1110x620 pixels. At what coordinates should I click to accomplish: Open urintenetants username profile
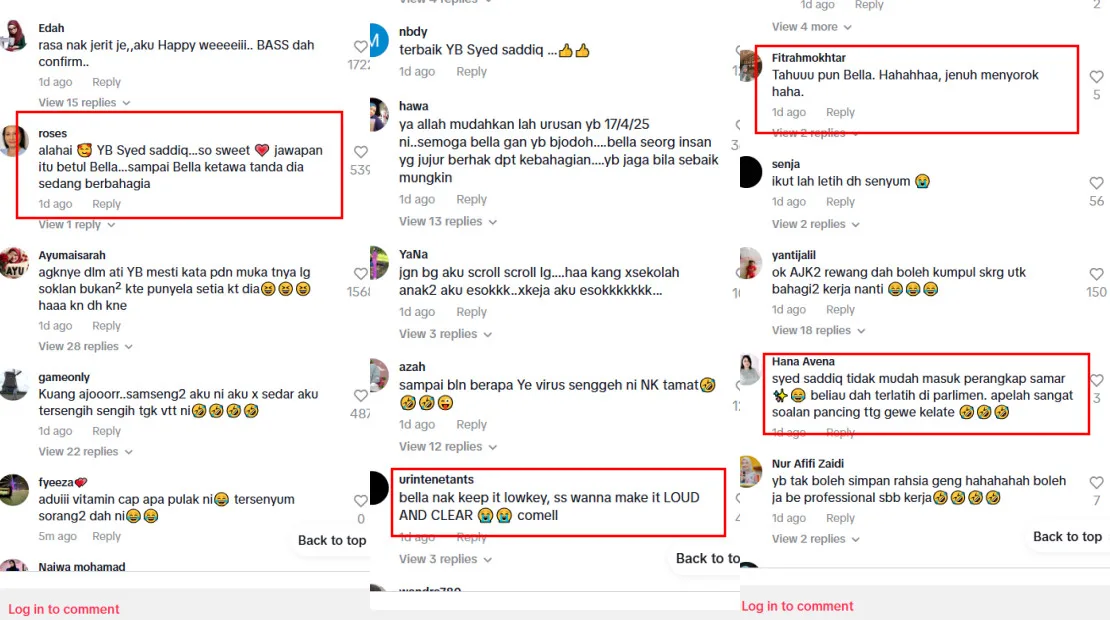436,479
